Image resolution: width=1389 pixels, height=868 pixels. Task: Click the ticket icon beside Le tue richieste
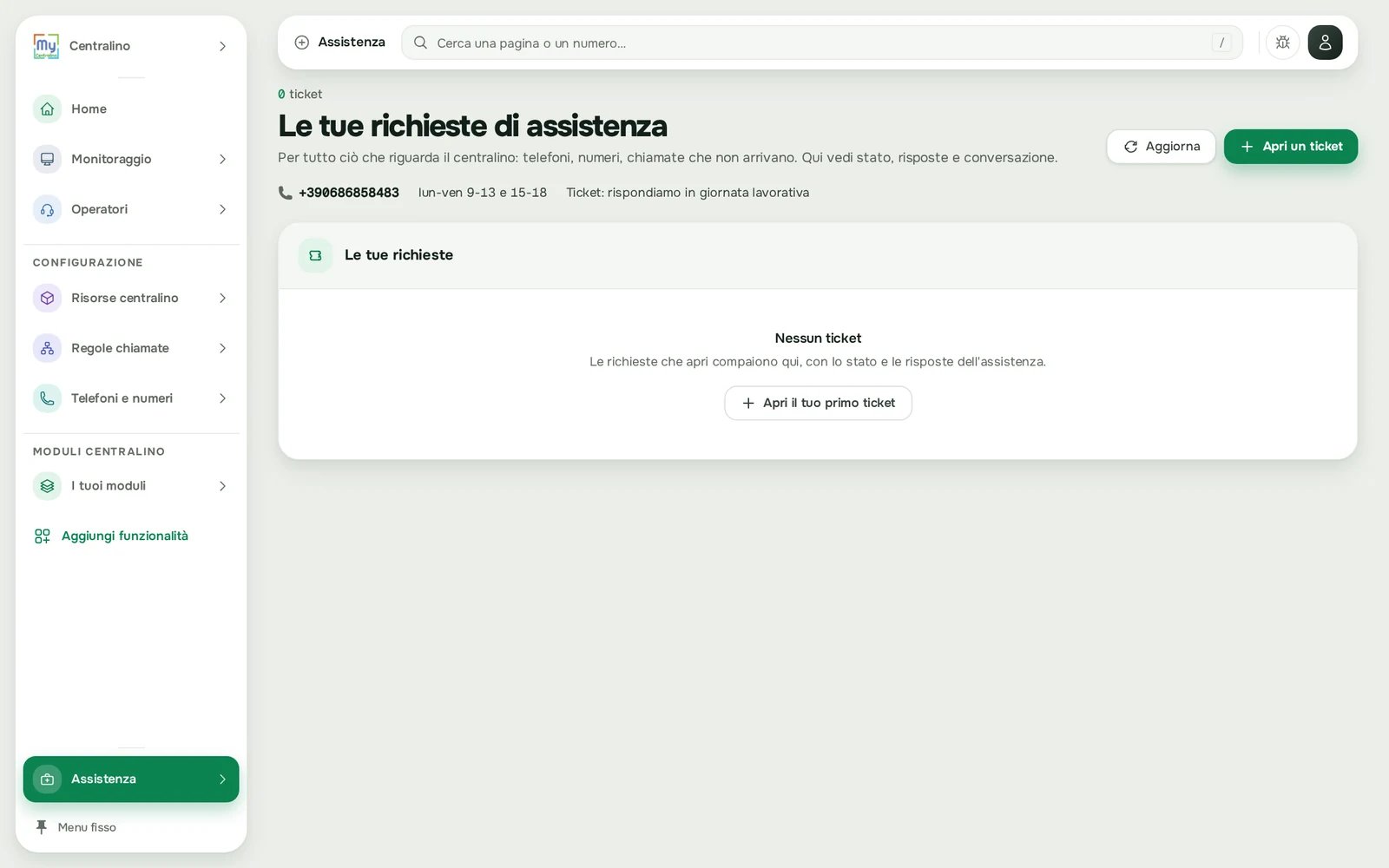(x=315, y=255)
